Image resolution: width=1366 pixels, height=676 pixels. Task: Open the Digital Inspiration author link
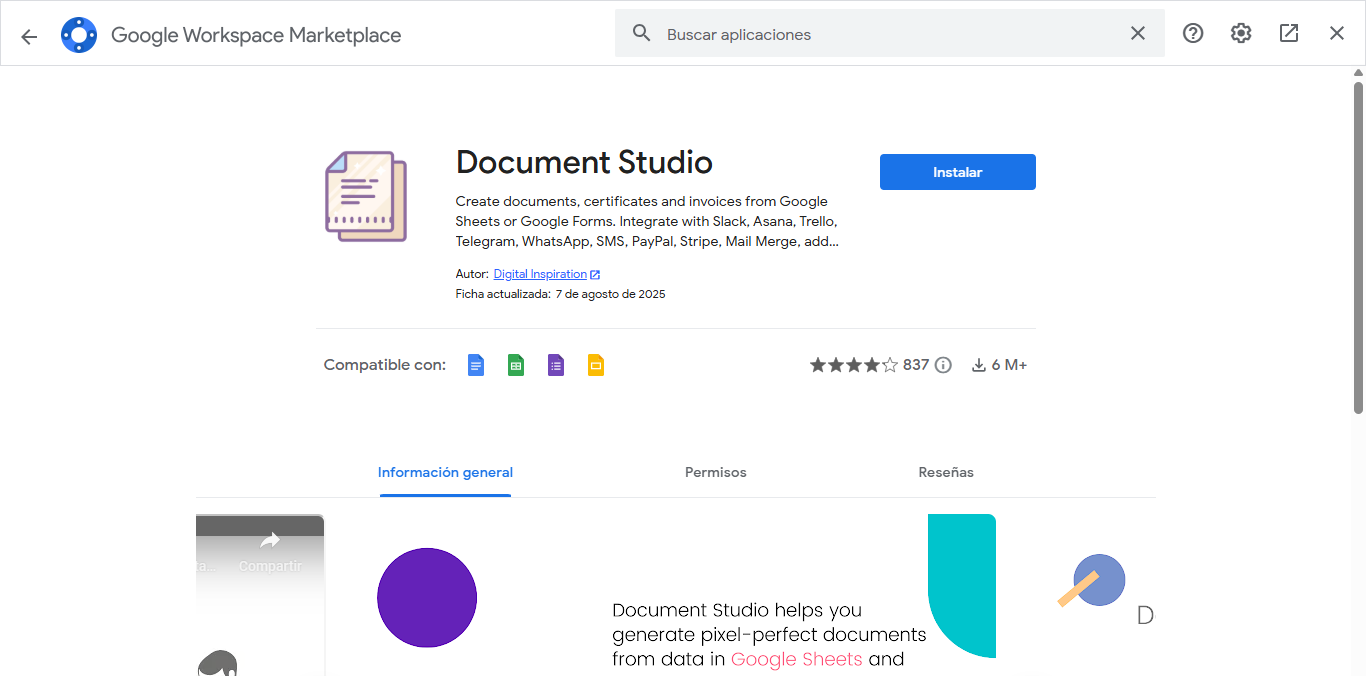(x=540, y=273)
